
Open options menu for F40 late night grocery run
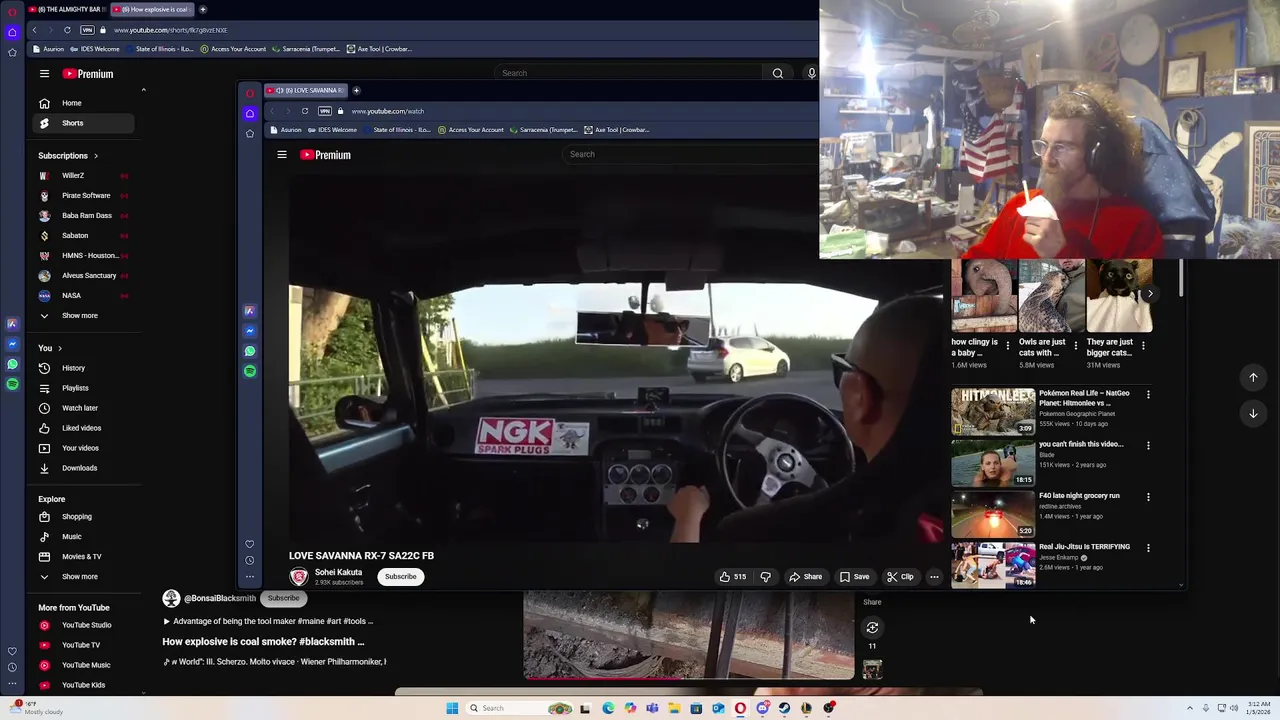click(x=1148, y=497)
